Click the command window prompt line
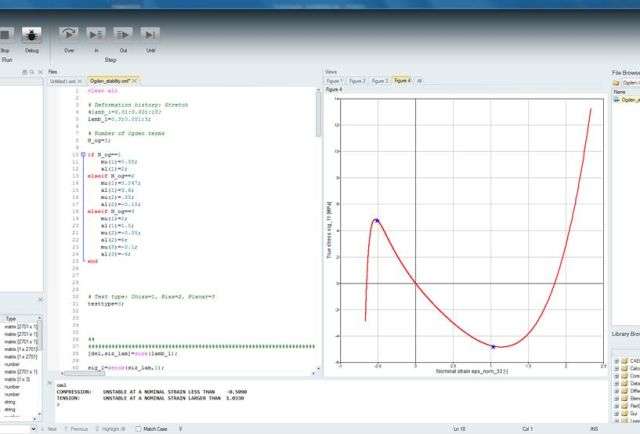 pyautogui.click(x=58, y=404)
